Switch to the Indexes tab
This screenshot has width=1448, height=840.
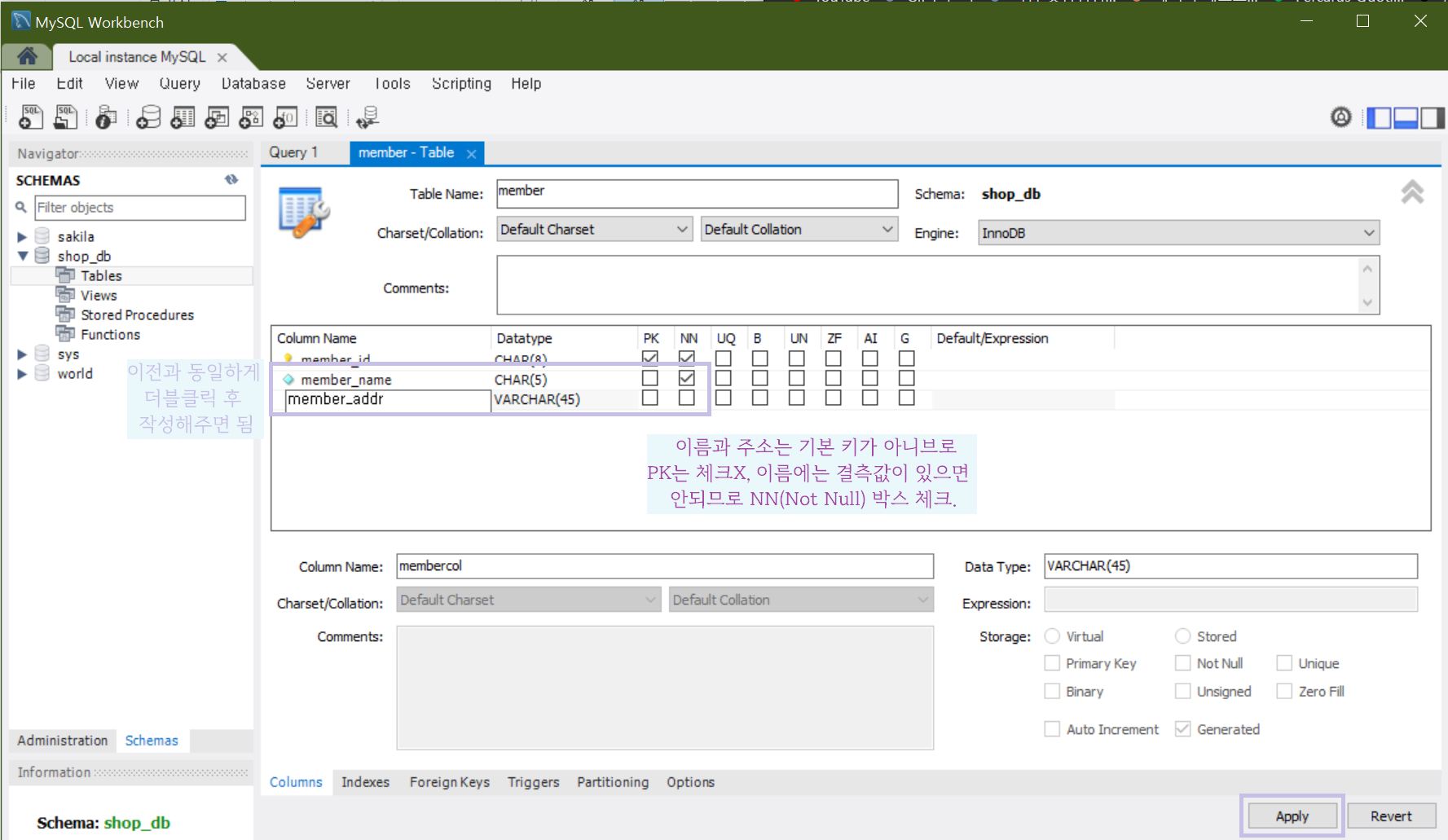pyautogui.click(x=365, y=782)
